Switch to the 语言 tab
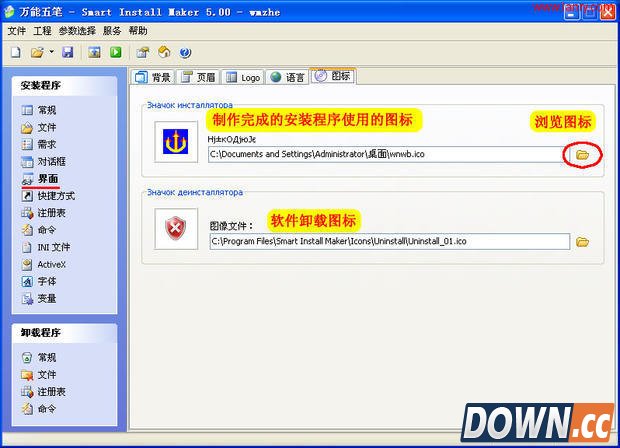Image resolution: width=620 pixels, height=448 pixels. click(287, 77)
